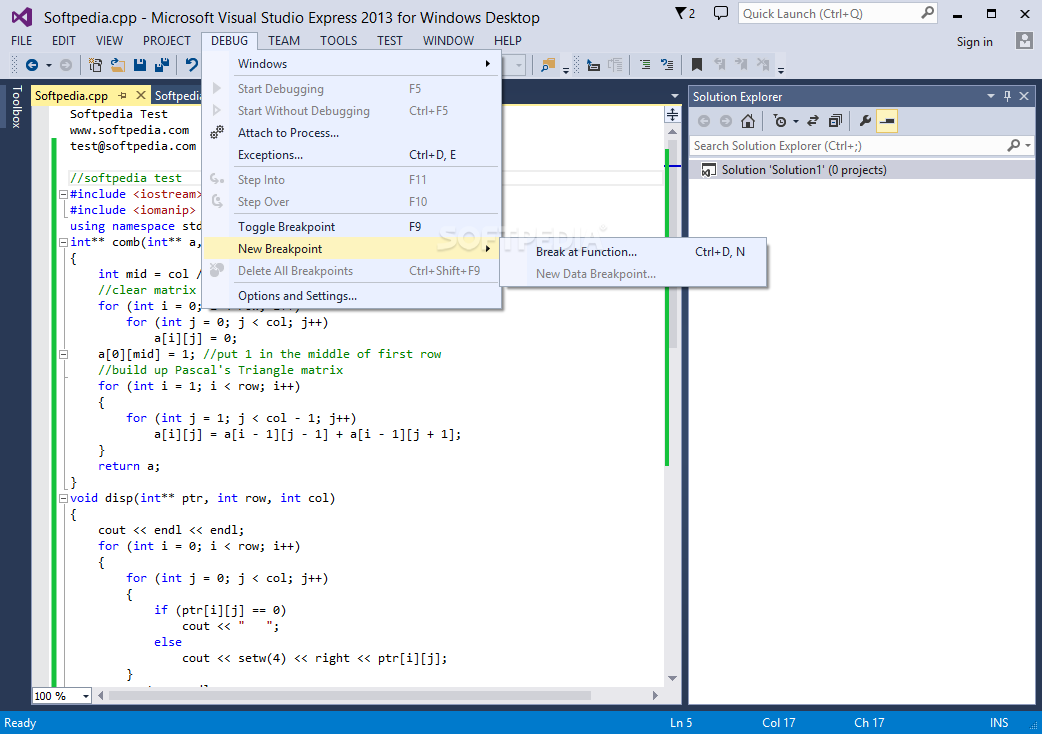The image size is (1042, 734).
Task: Click the editor horizontal scrollbar thumb
Action: (350, 695)
